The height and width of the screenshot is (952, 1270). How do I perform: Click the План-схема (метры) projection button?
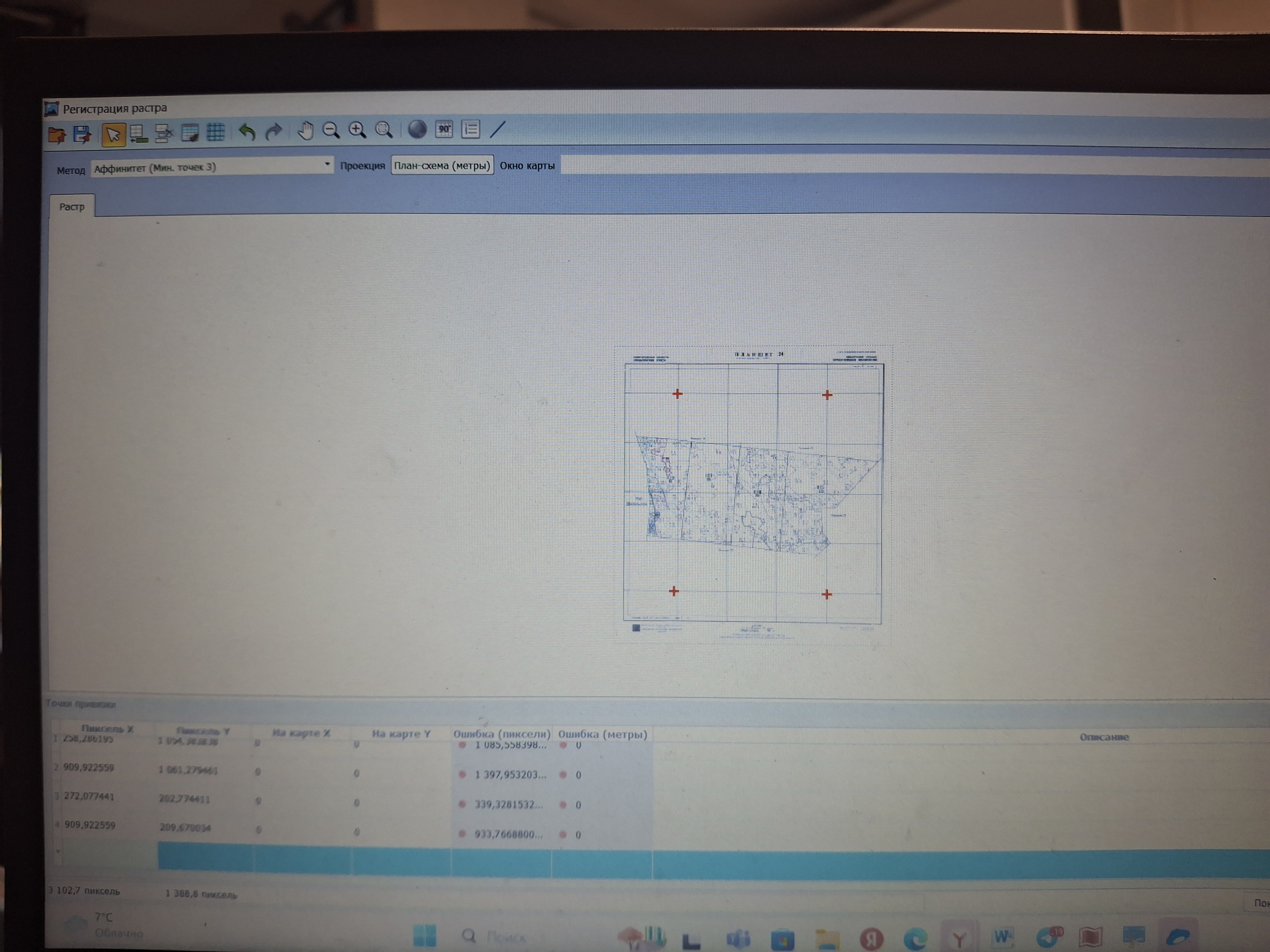(x=442, y=165)
